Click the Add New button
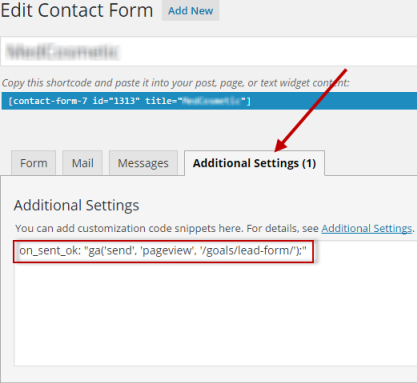 (x=190, y=11)
